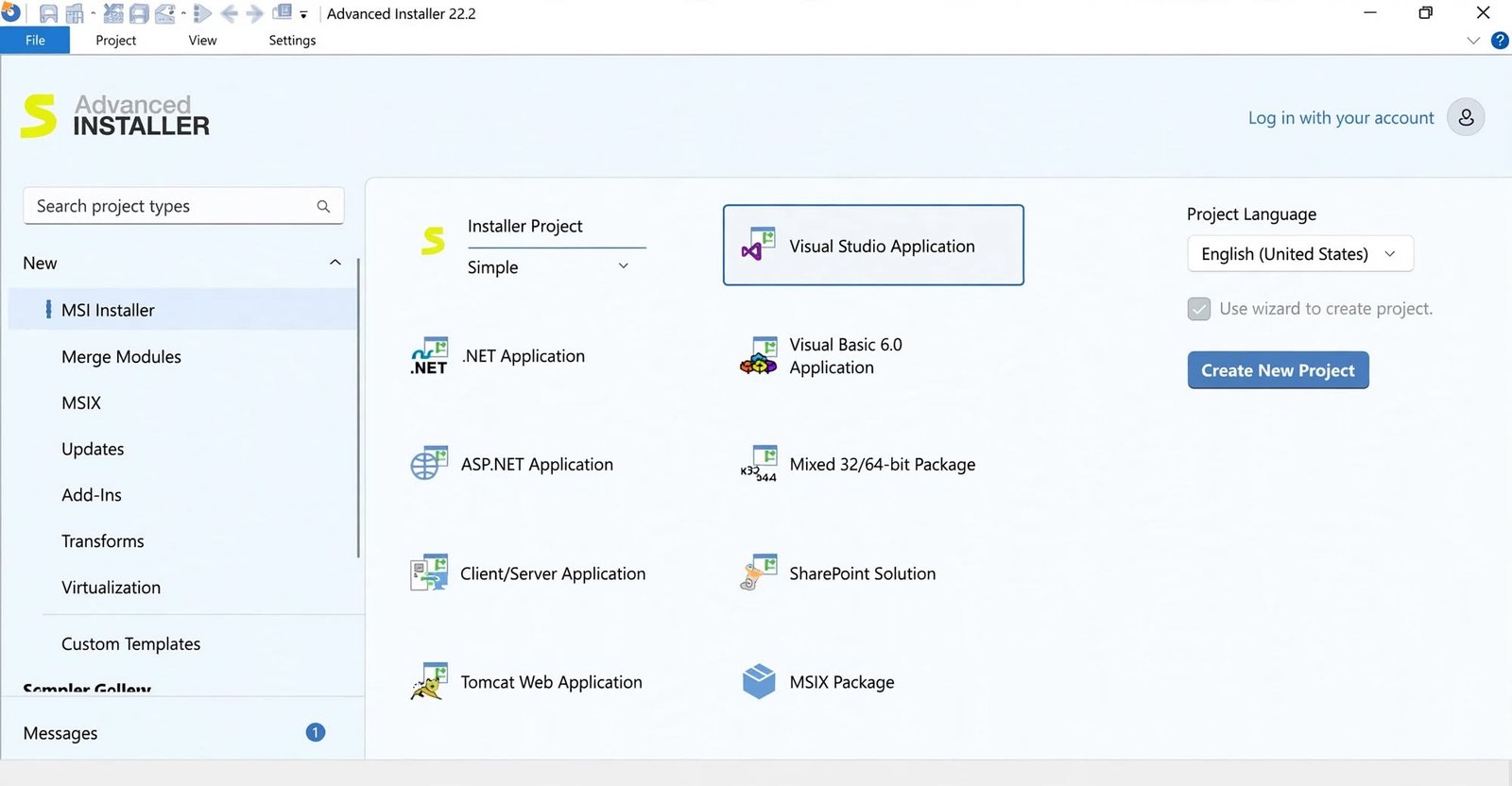Select the Visual Studio Application label
This screenshot has width=1512, height=786.
(882, 247)
